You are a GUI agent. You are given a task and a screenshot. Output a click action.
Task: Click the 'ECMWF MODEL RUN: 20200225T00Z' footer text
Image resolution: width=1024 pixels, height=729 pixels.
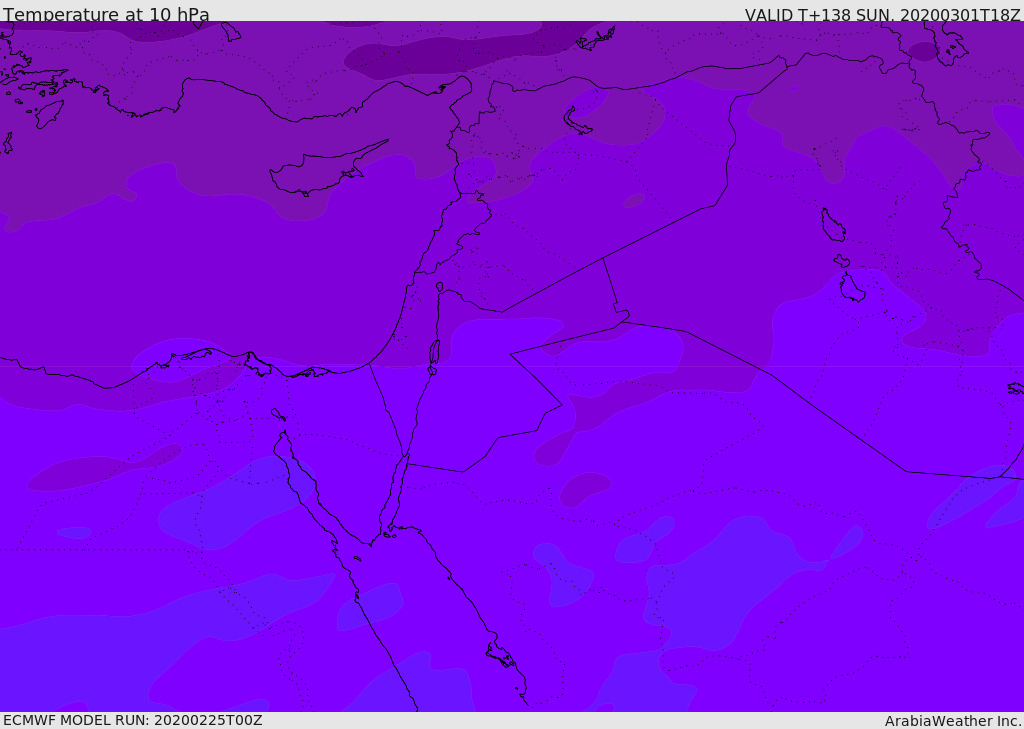point(133,720)
